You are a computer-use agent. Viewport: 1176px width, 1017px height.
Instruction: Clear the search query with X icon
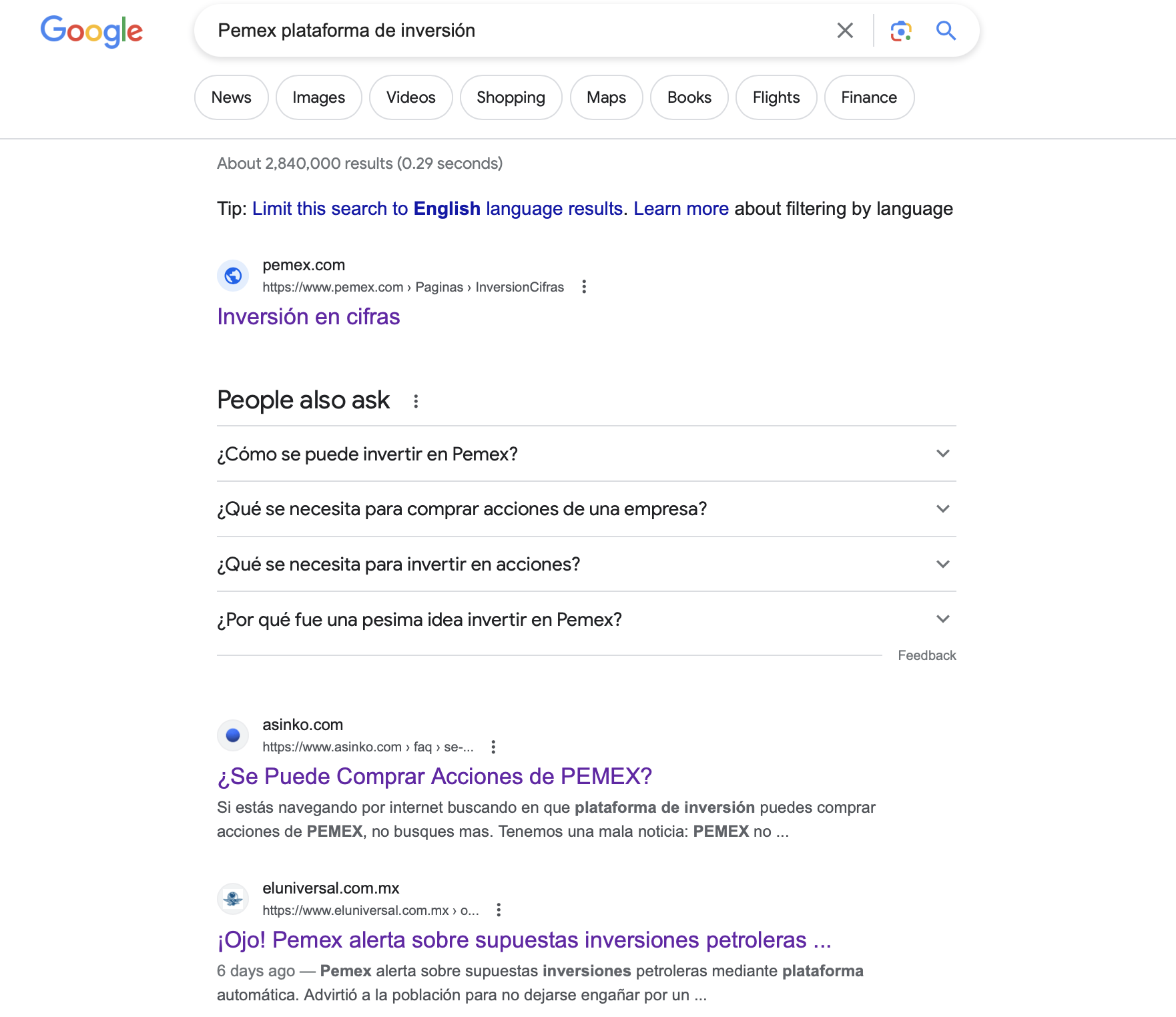click(845, 31)
